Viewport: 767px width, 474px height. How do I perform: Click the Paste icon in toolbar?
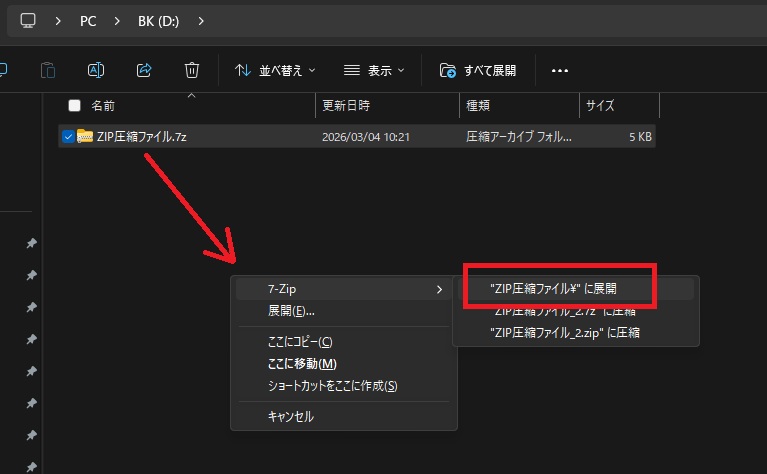[48, 70]
